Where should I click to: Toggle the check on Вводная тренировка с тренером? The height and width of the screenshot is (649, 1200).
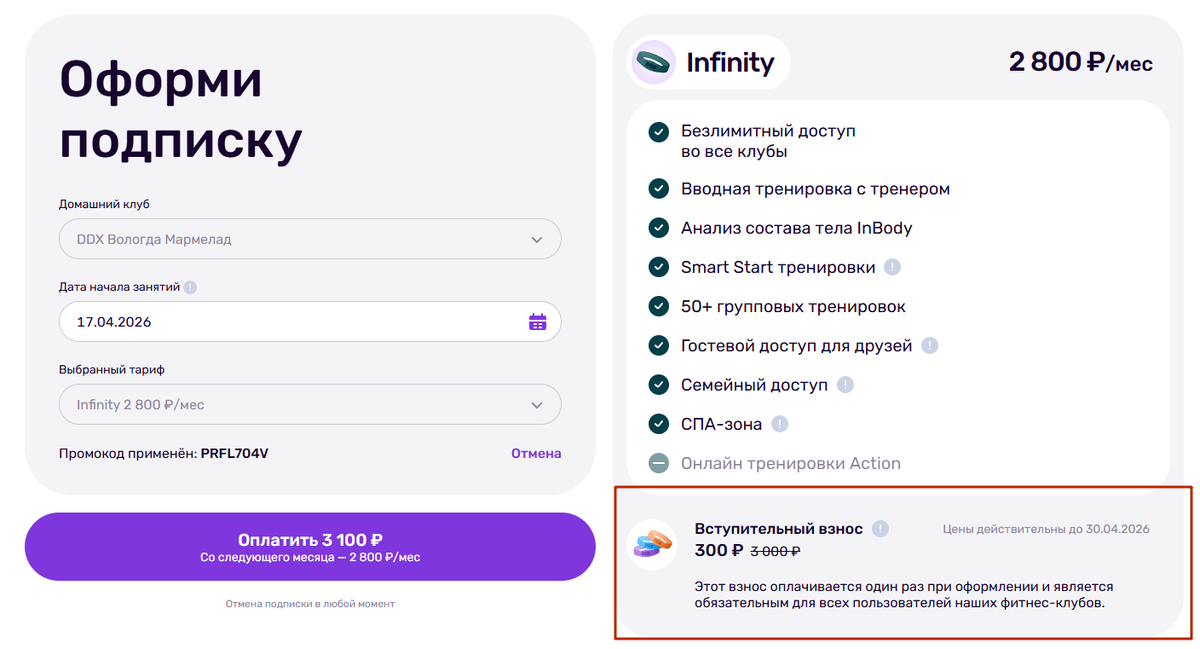pos(658,188)
